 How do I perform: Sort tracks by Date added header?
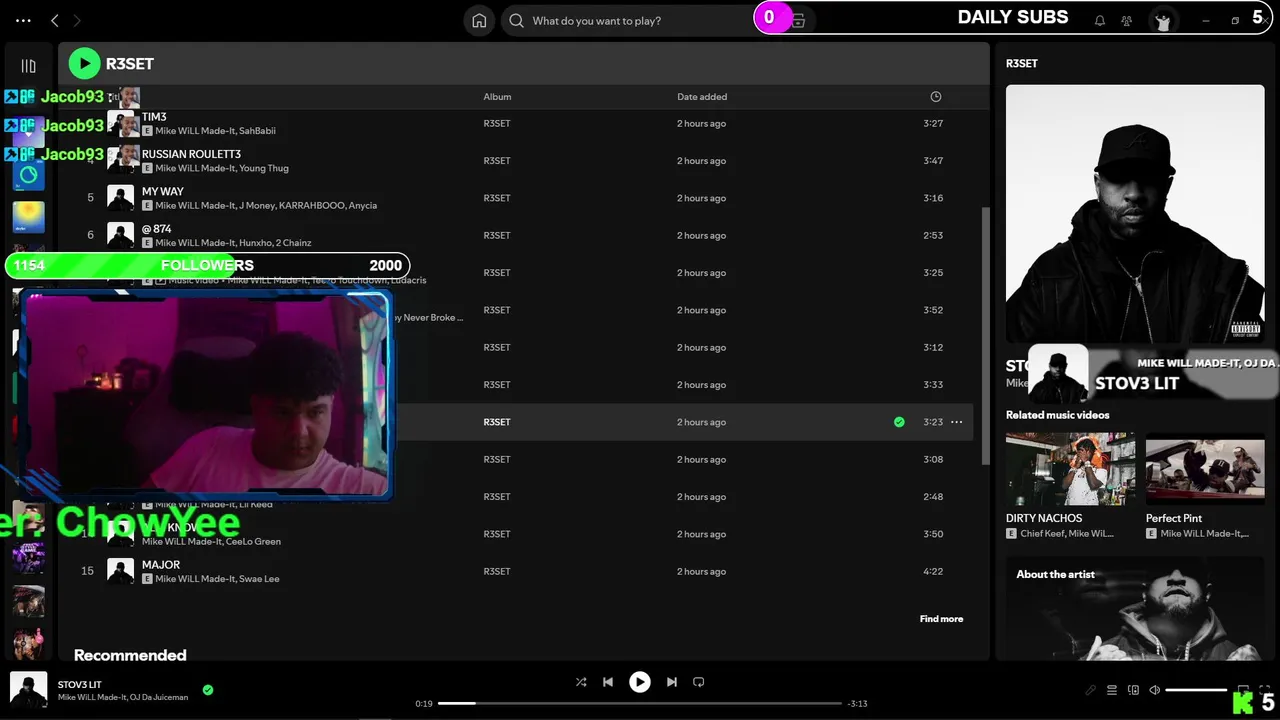tap(702, 97)
